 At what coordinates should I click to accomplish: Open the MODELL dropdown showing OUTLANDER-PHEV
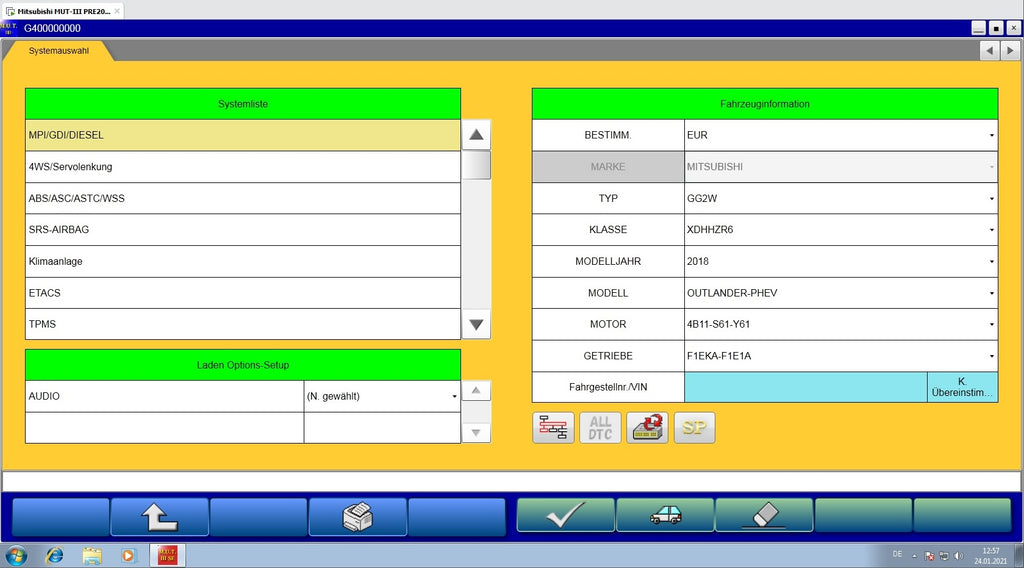click(x=840, y=293)
